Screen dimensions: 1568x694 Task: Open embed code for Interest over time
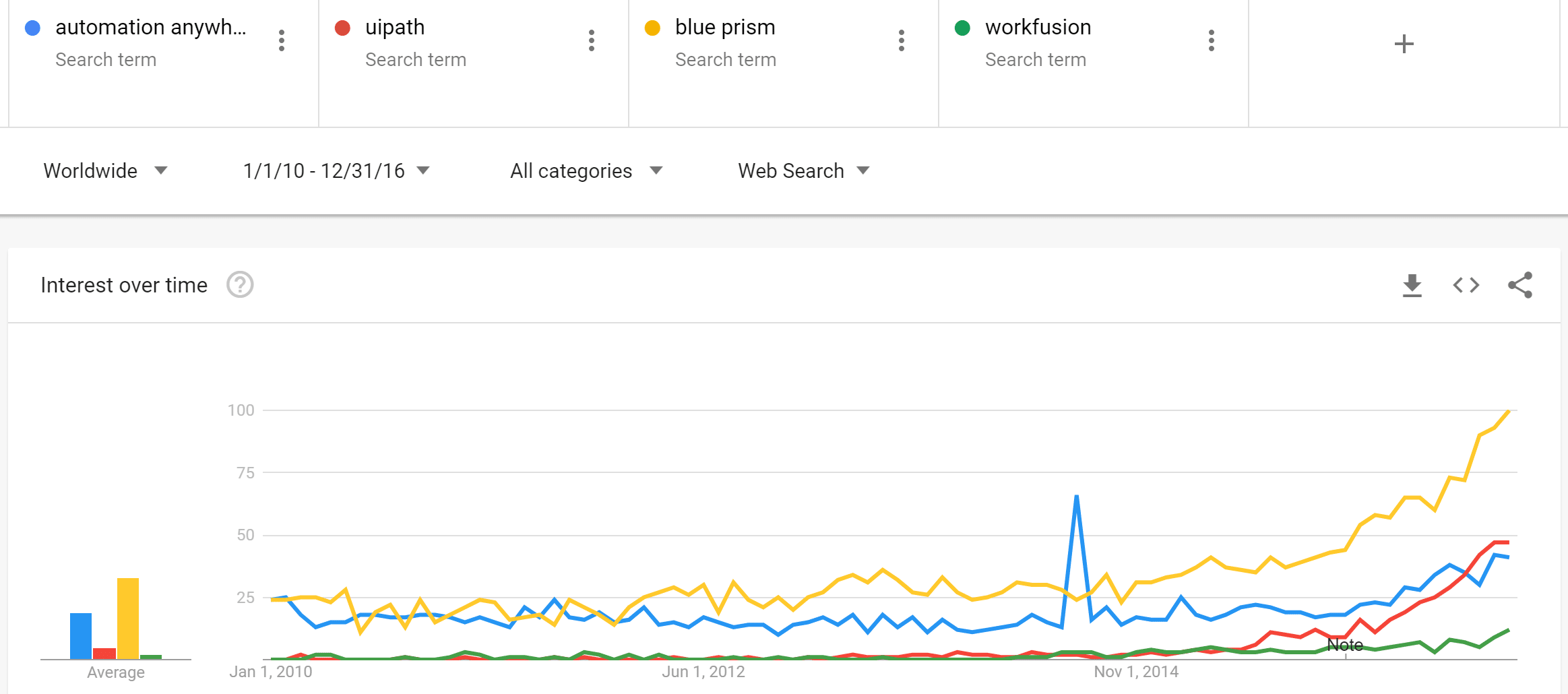1466,285
